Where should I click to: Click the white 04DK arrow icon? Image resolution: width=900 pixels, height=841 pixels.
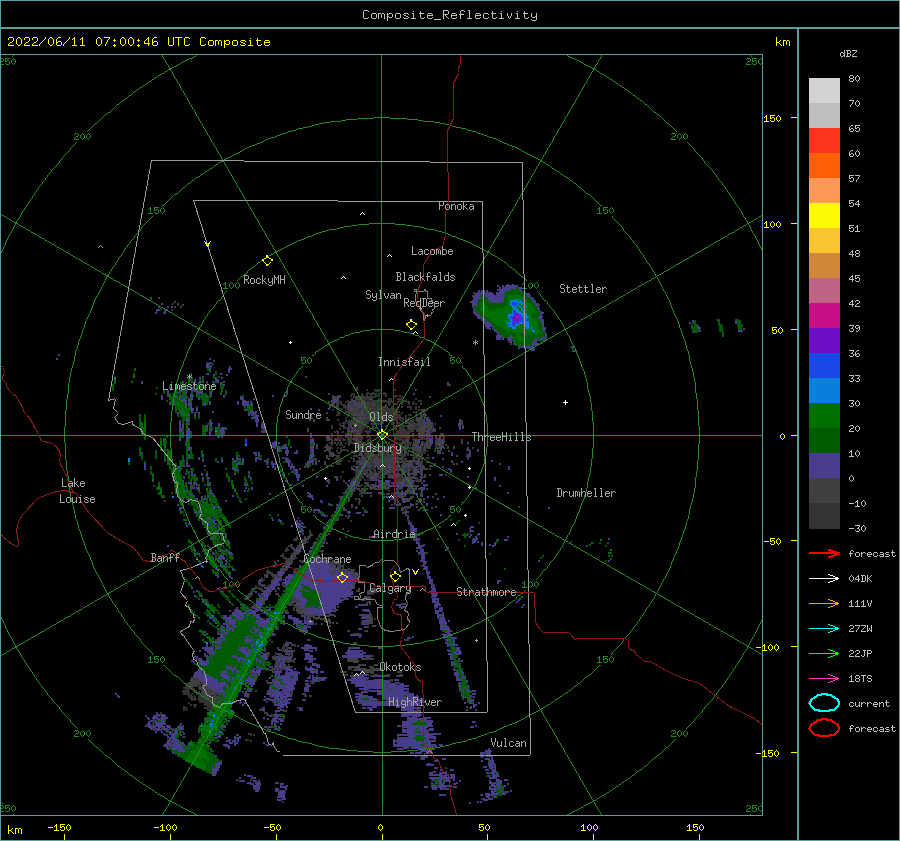click(824, 579)
